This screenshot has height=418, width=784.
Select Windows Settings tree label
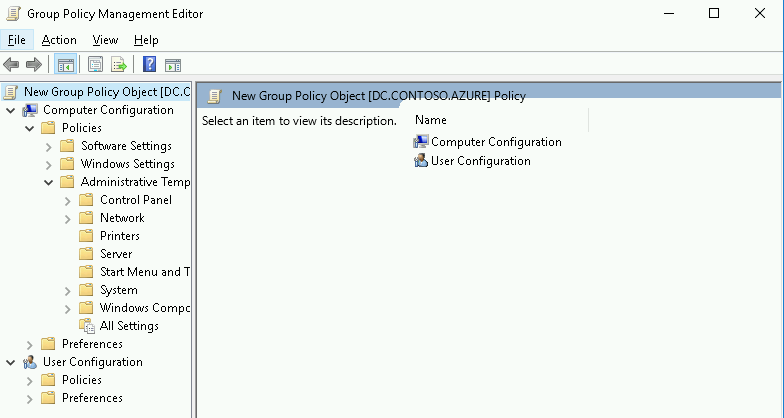coord(128,164)
